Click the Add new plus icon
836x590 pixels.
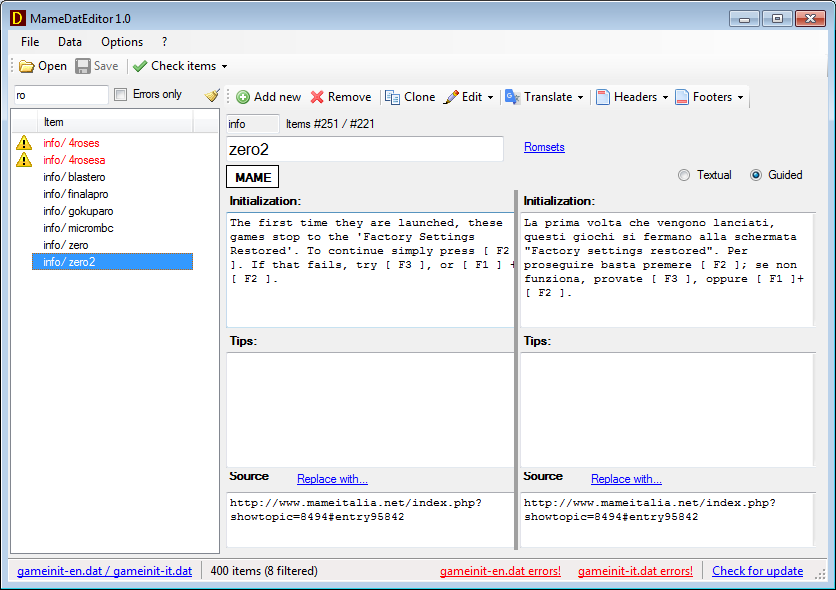tap(243, 97)
